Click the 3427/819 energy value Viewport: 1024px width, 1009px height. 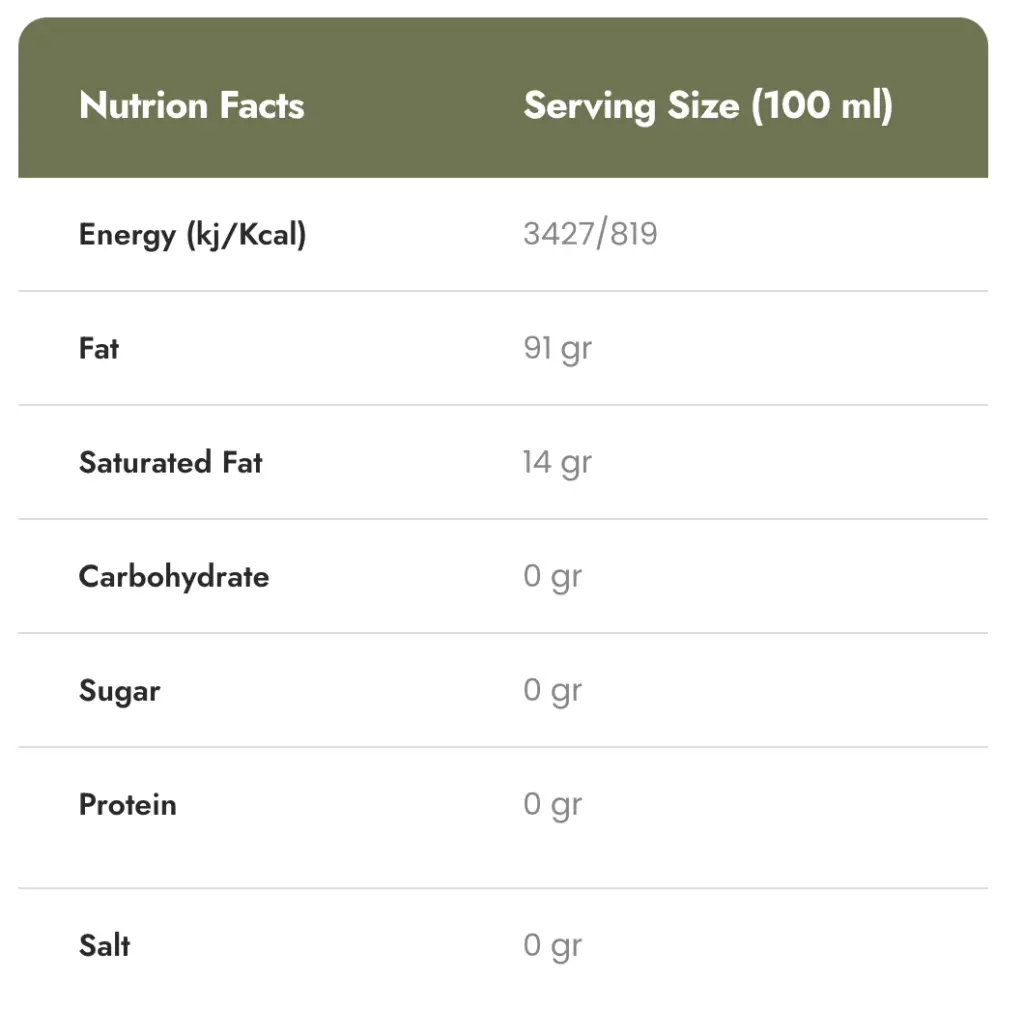point(590,235)
